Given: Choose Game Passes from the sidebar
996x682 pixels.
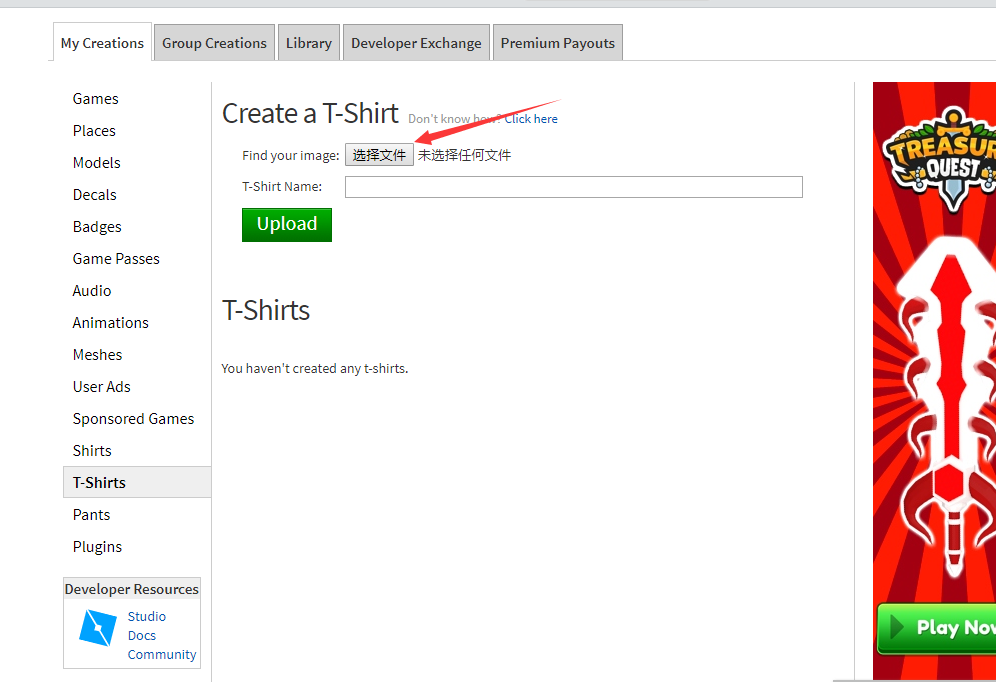Looking at the screenshot, I should 116,259.
